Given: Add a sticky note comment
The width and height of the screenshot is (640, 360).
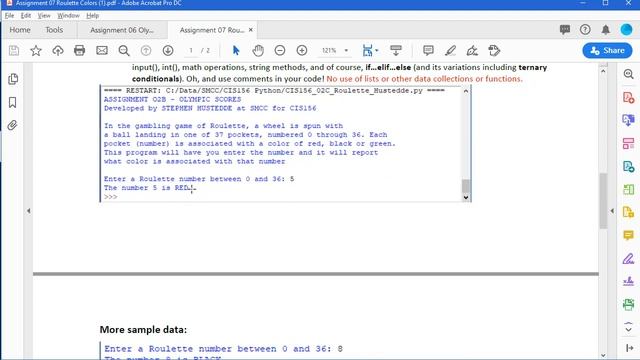Looking at the screenshot, I should pos(428,50).
